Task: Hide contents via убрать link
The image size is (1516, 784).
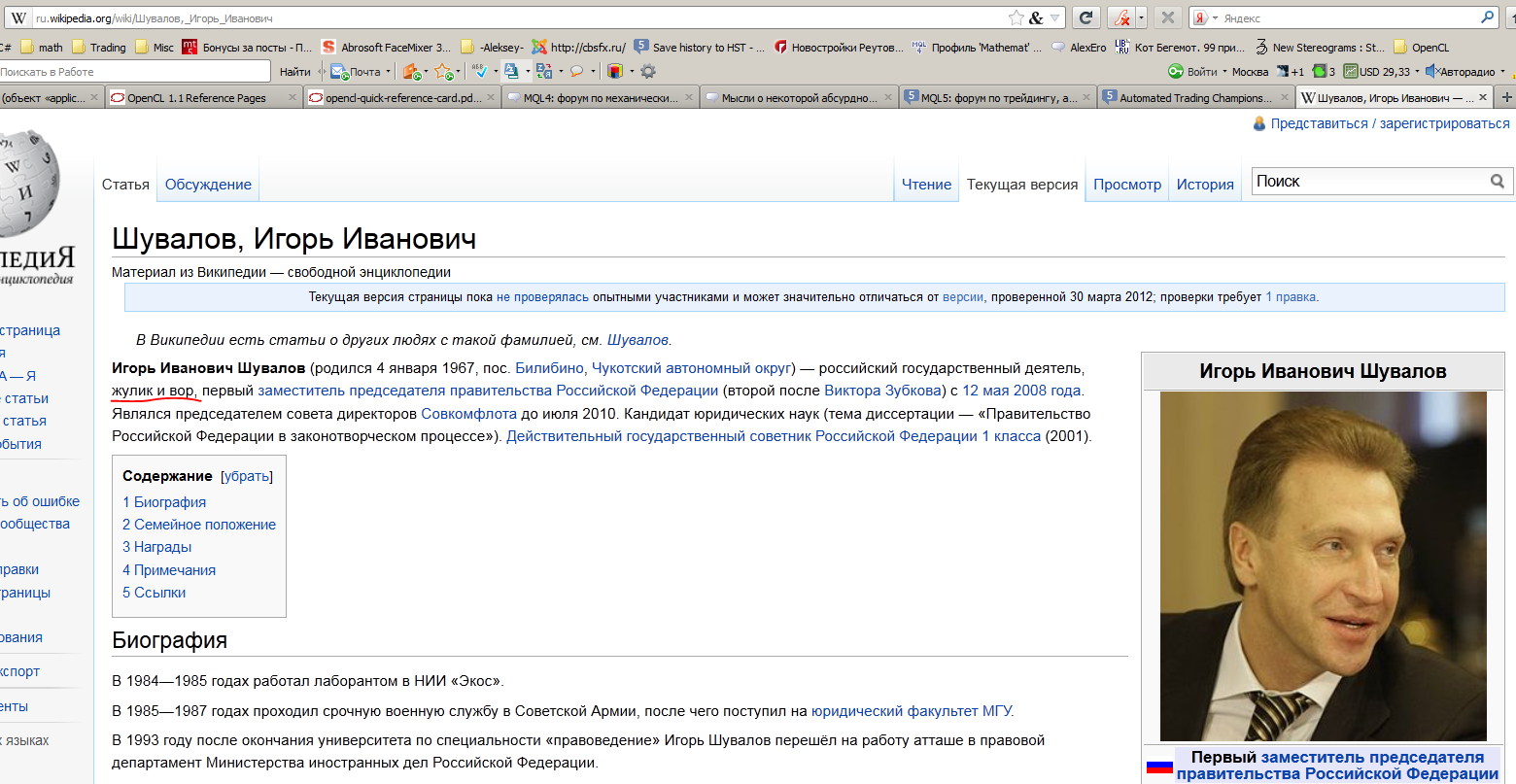Action: click(247, 476)
